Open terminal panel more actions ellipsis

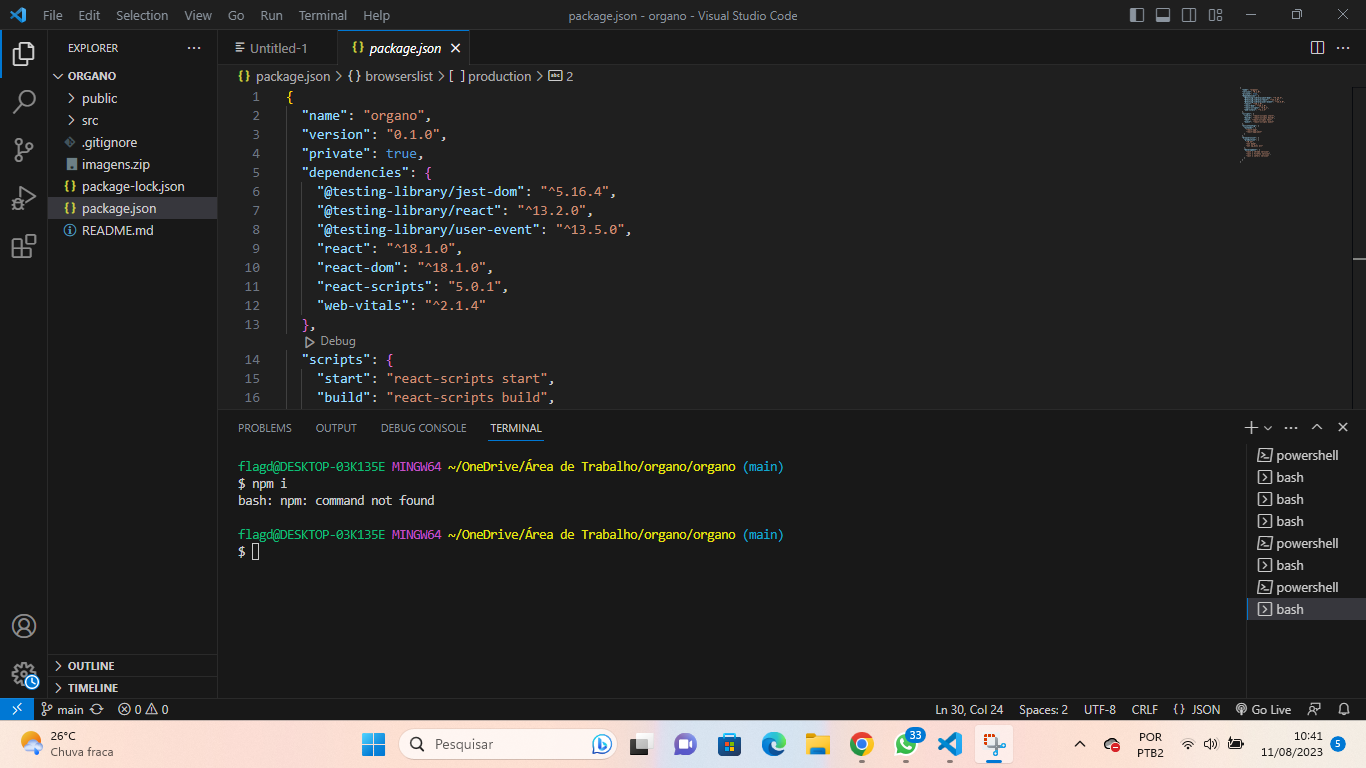tap(1291, 427)
